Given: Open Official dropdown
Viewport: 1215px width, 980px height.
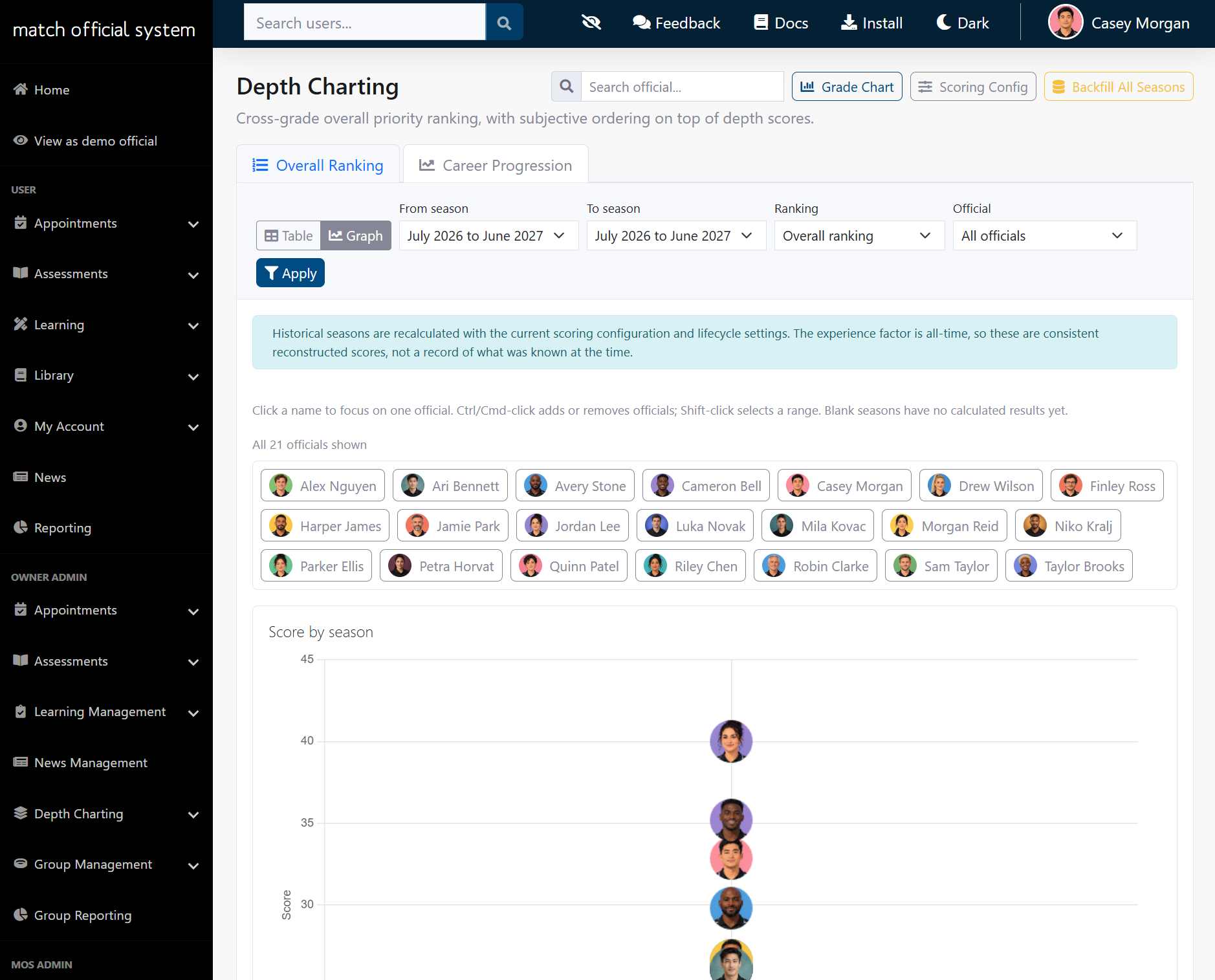Looking at the screenshot, I should coord(1044,235).
